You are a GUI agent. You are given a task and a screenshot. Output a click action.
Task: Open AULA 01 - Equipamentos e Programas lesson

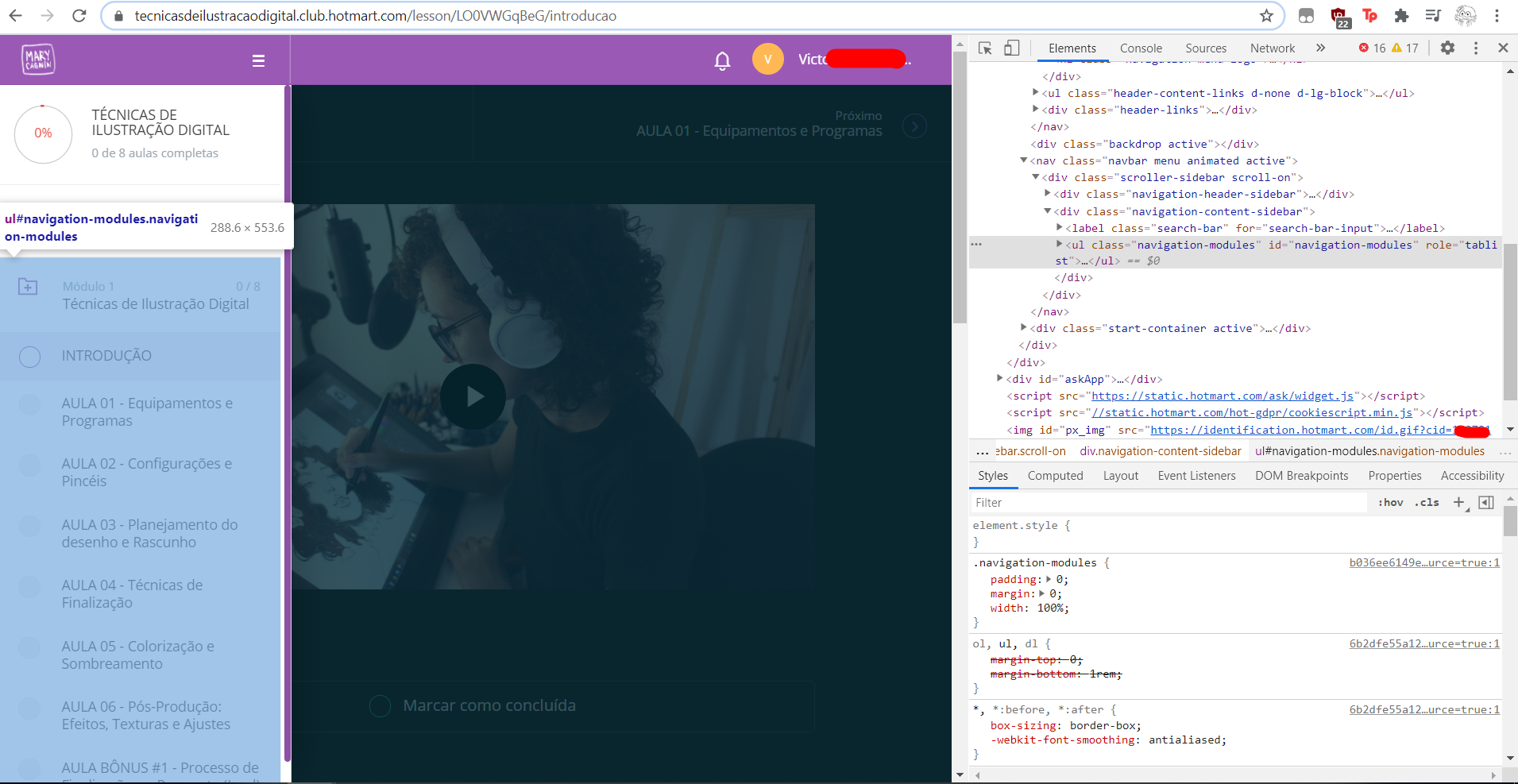[147, 411]
